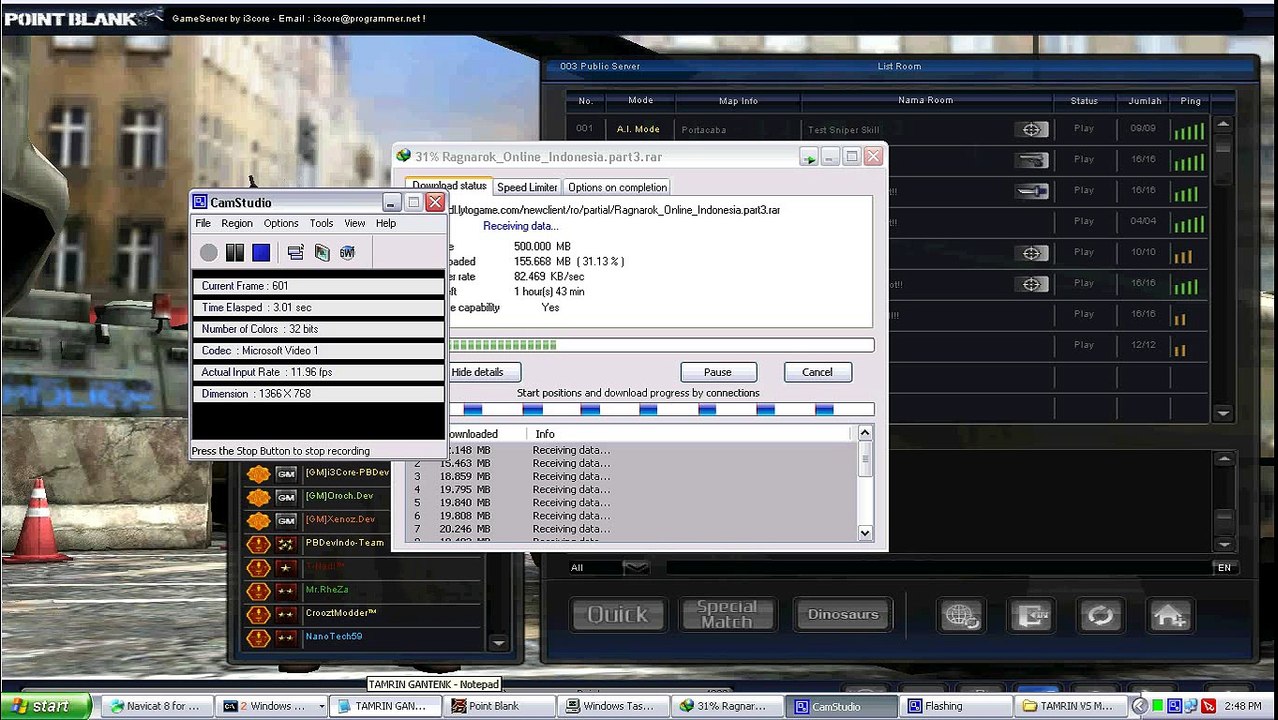
Task: Select player [GM]Xenoz.Dev in user list
Action: 340,519
